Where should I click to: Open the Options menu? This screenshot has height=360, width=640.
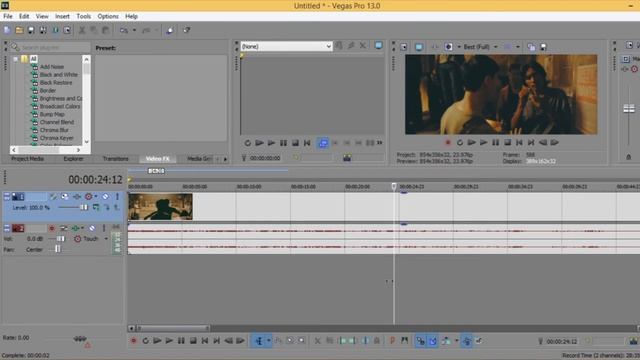point(108,16)
